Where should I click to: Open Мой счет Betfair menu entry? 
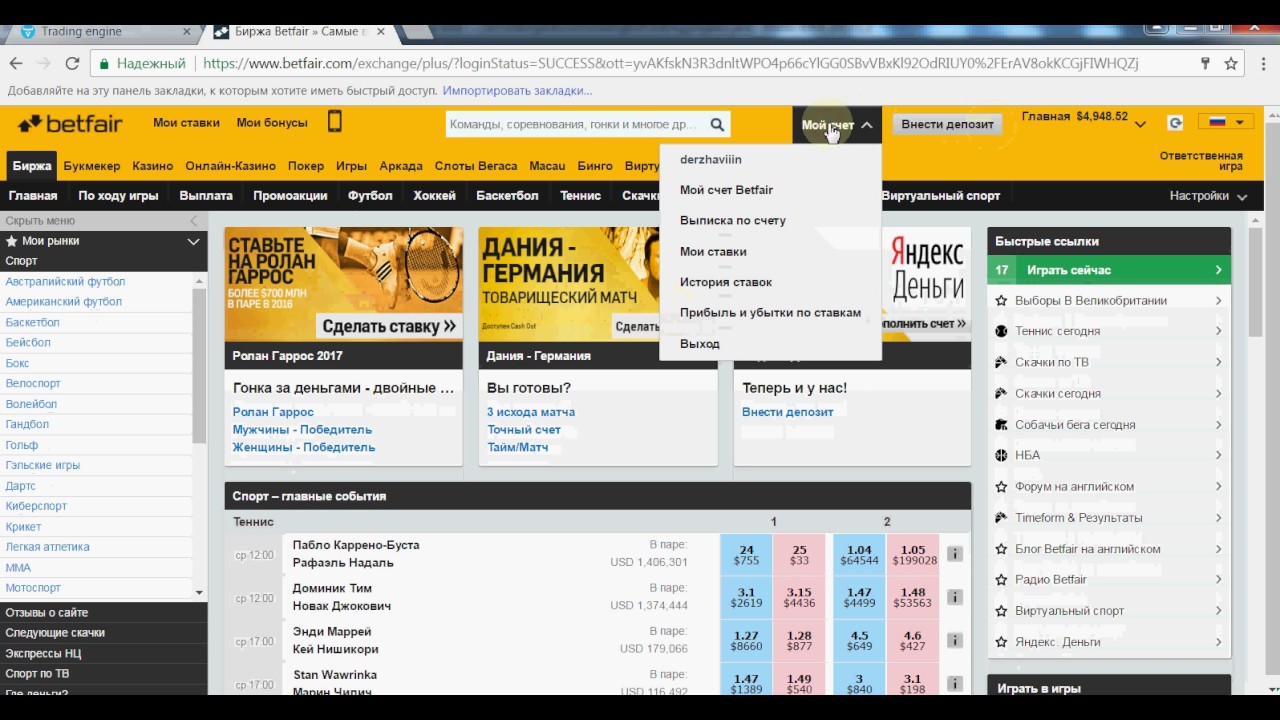pos(726,189)
